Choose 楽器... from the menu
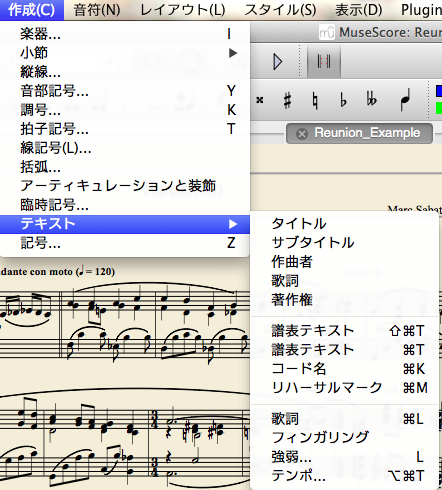This screenshot has width=442, height=490. click(x=125, y=34)
